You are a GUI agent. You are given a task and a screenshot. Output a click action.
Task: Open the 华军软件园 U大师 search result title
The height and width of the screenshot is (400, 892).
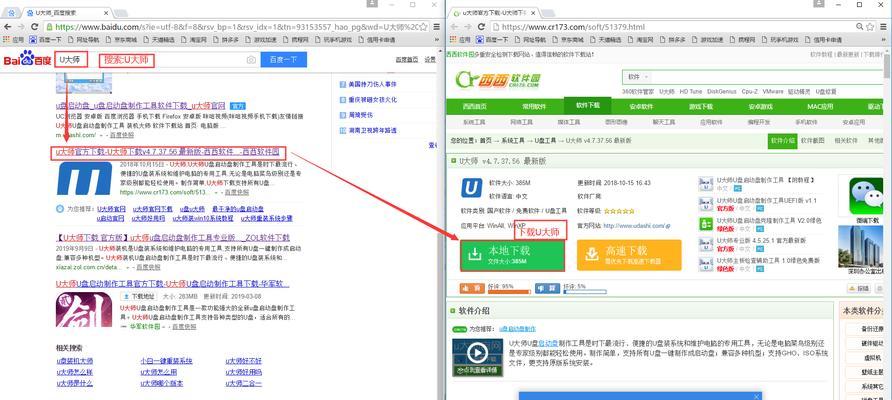pos(172,283)
